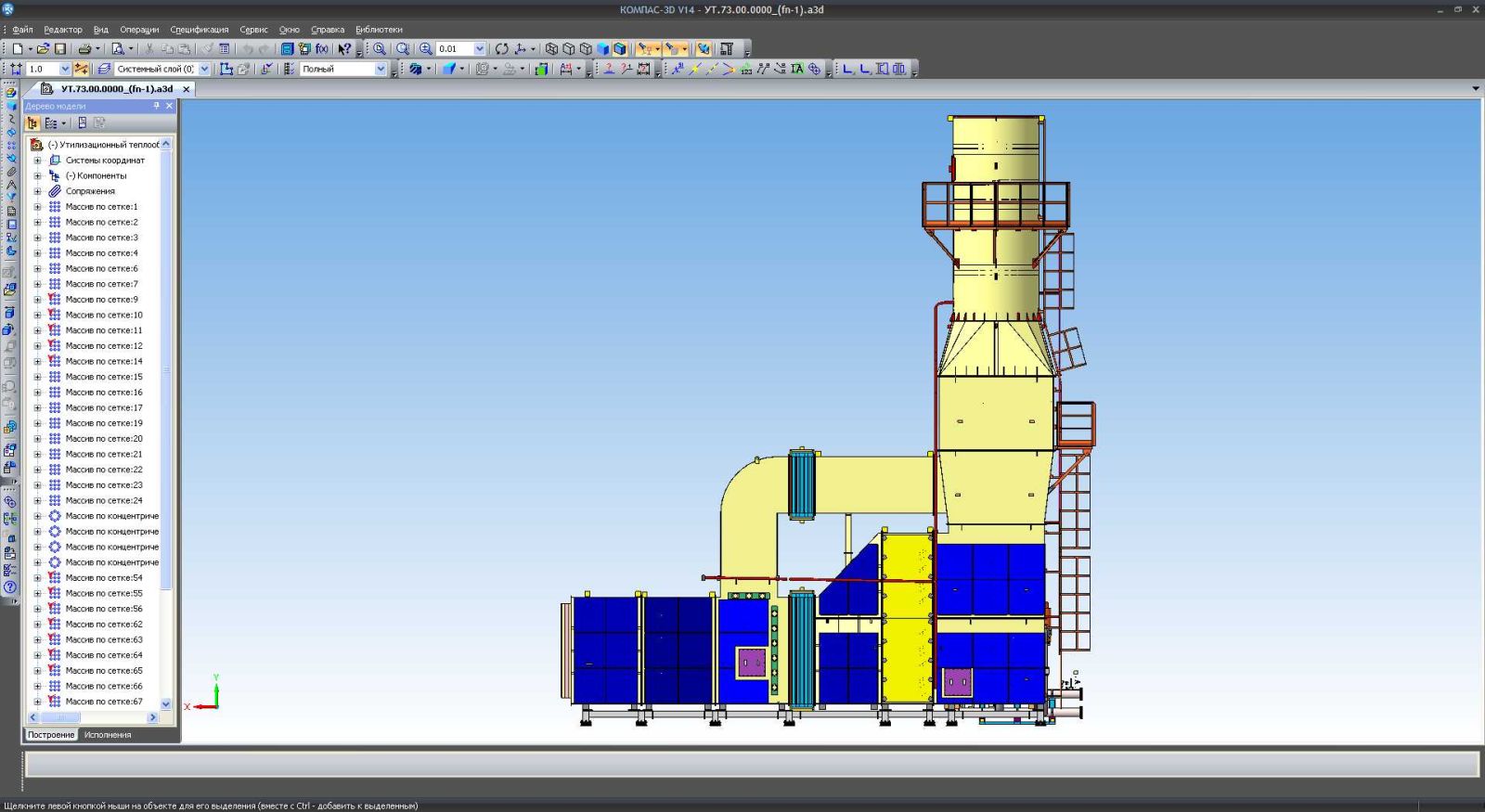The image size is (1485, 812).
Task: Open the Полный display mode dropdown
Action: point(380,69)
